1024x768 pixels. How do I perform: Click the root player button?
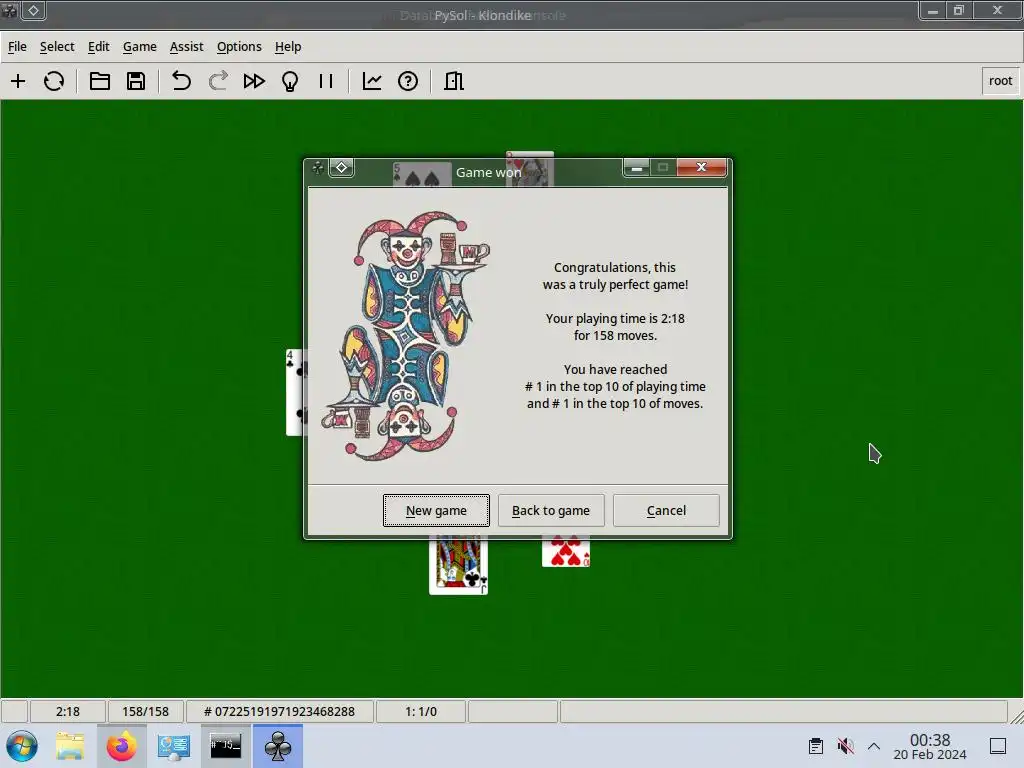1000,81
